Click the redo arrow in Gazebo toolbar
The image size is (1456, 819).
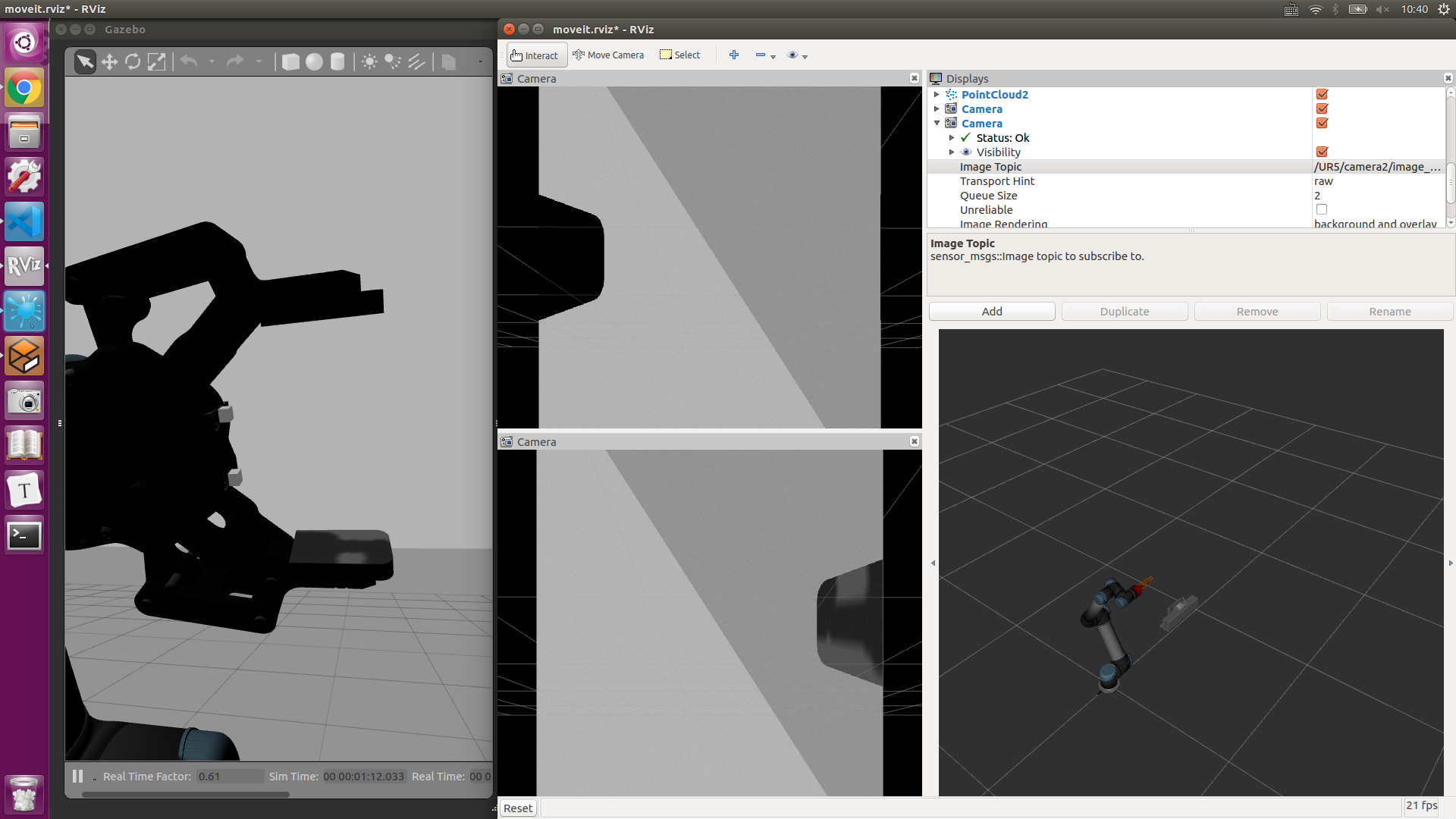point(235,61)
